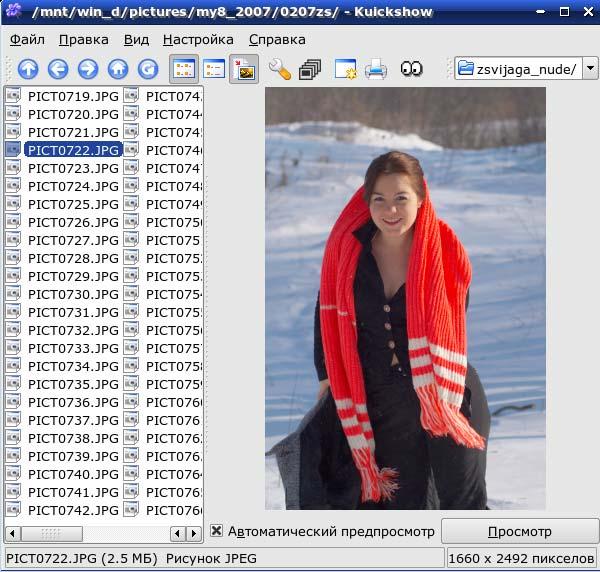
Task: Navigate back with the left arrow
Action: 58,69
